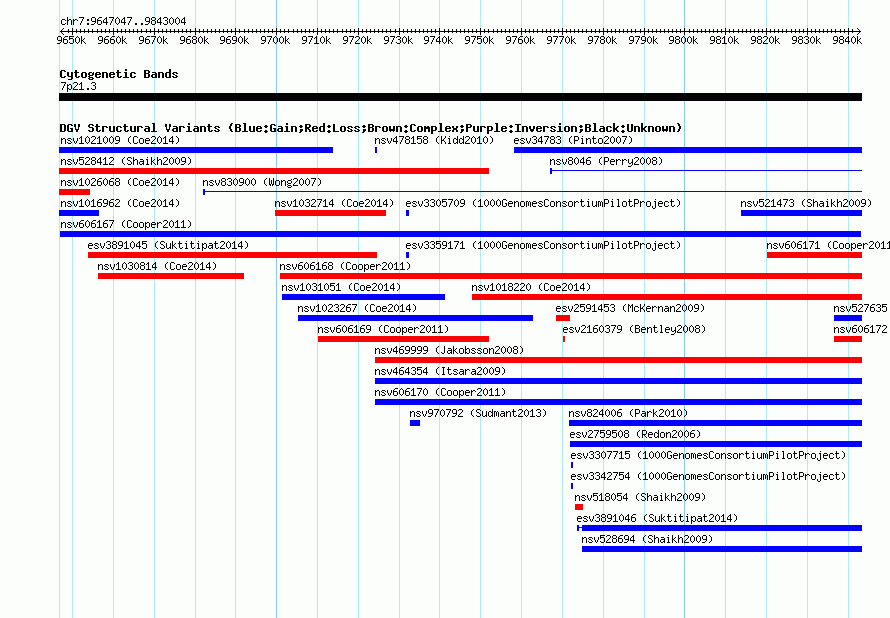This screenshot has width=890, height=618.
Task: Click the small red bar under nsv518054
Action: (x=579, y=507)
